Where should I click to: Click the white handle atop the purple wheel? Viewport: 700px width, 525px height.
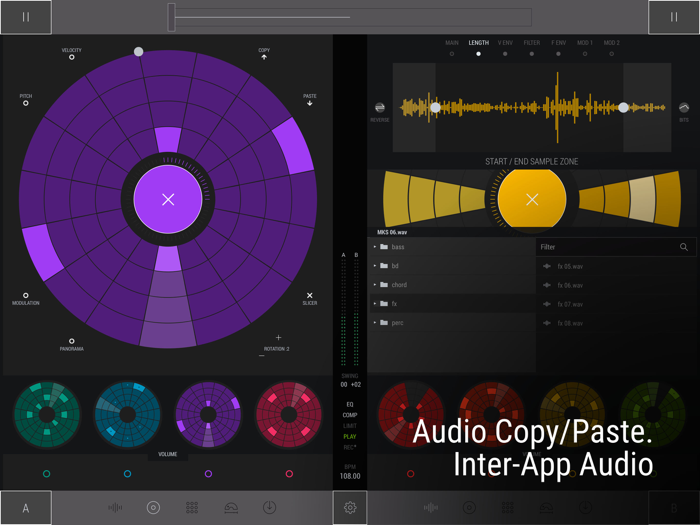(139, 52)
